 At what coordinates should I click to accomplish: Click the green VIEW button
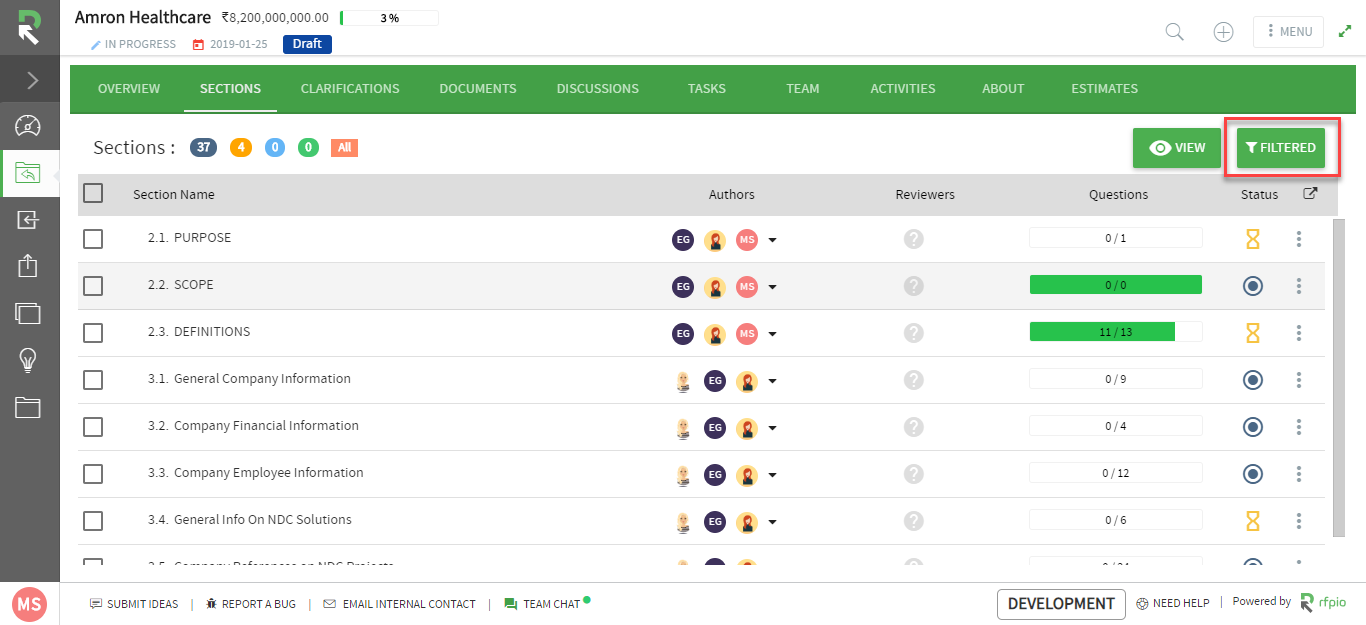click(x=1177, y=148)
